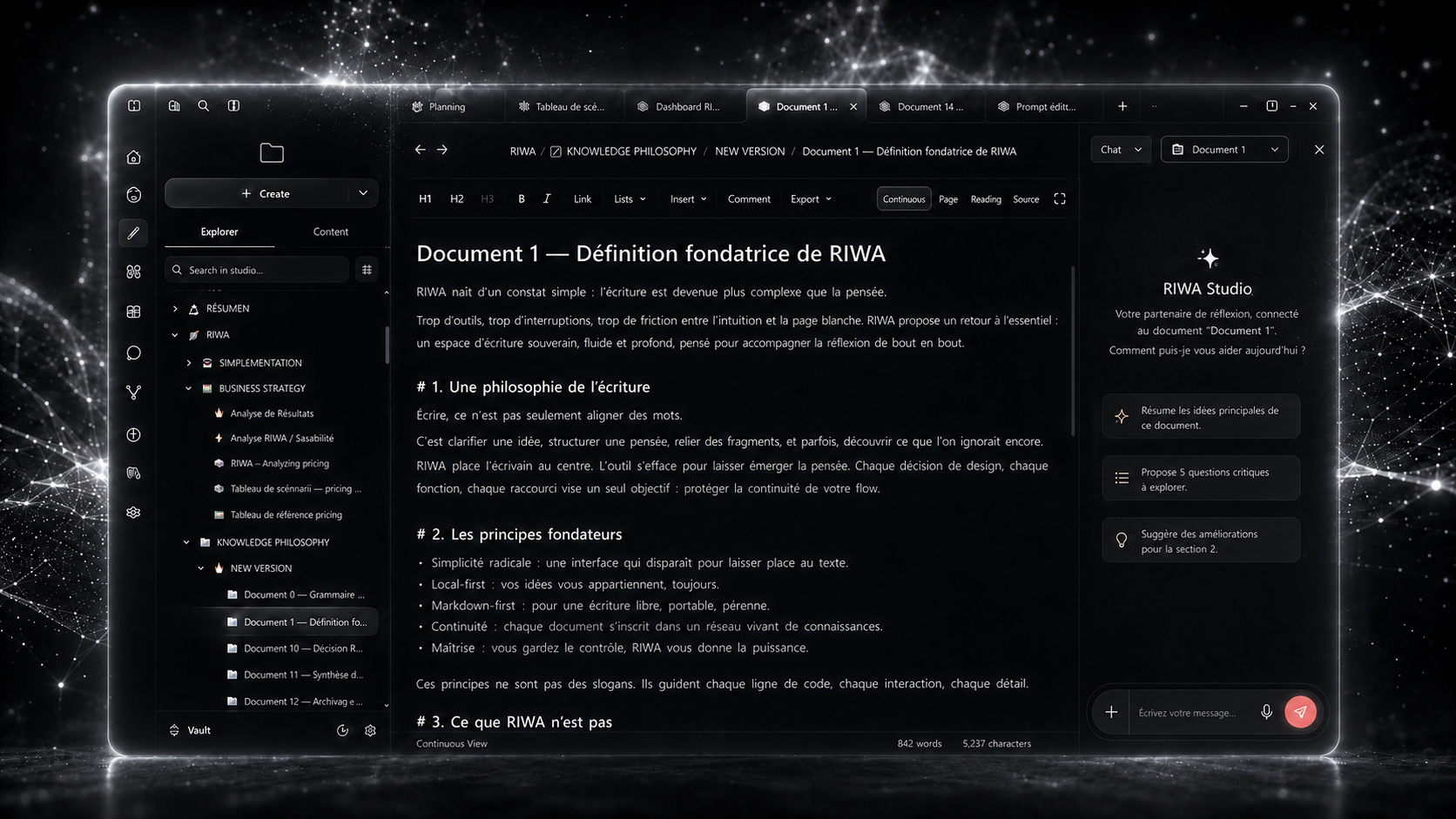Switch to the Dashboard RI... tab
The height and width of the screenshot is (819, 1456).
pos(684,106)
